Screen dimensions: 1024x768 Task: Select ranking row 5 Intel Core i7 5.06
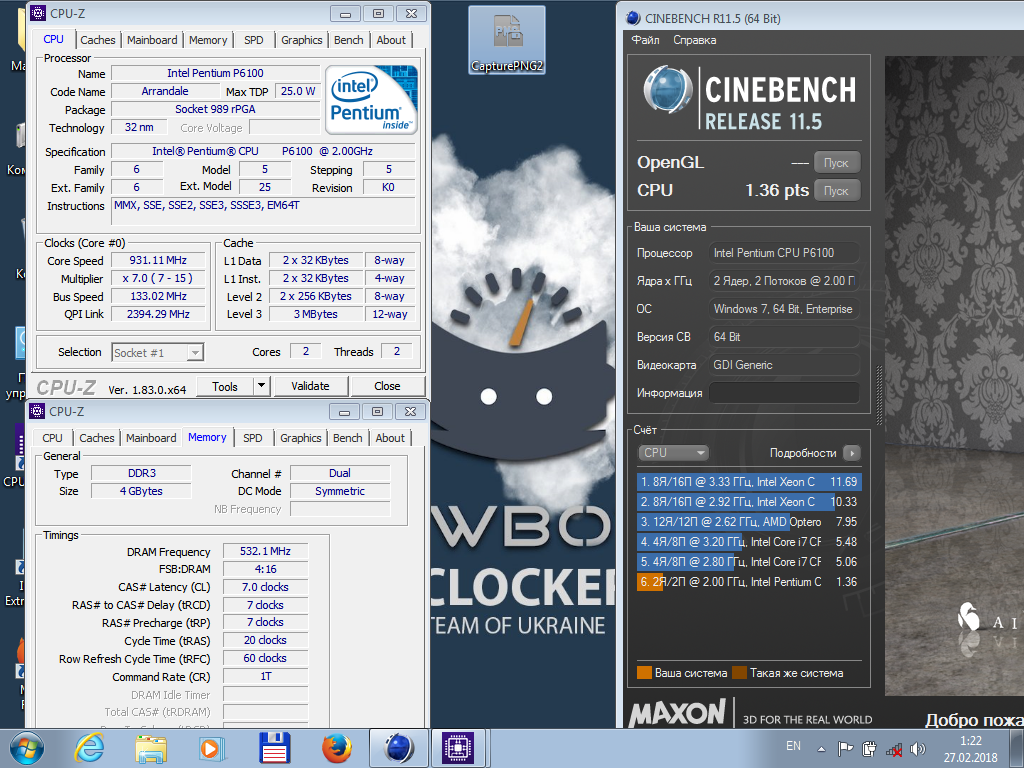pos(749,562)
